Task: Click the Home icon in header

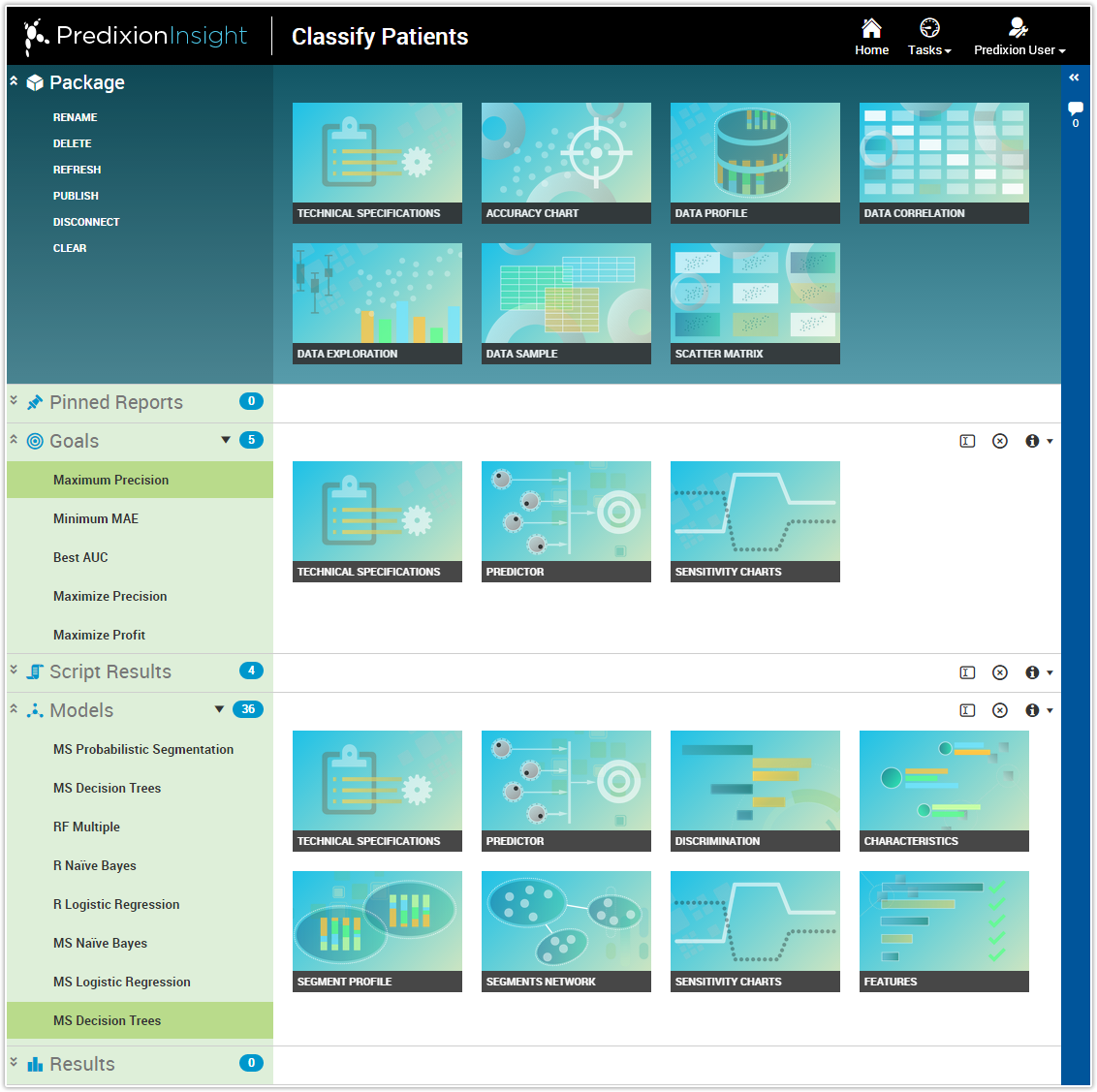Action: (x=871, y=29)
